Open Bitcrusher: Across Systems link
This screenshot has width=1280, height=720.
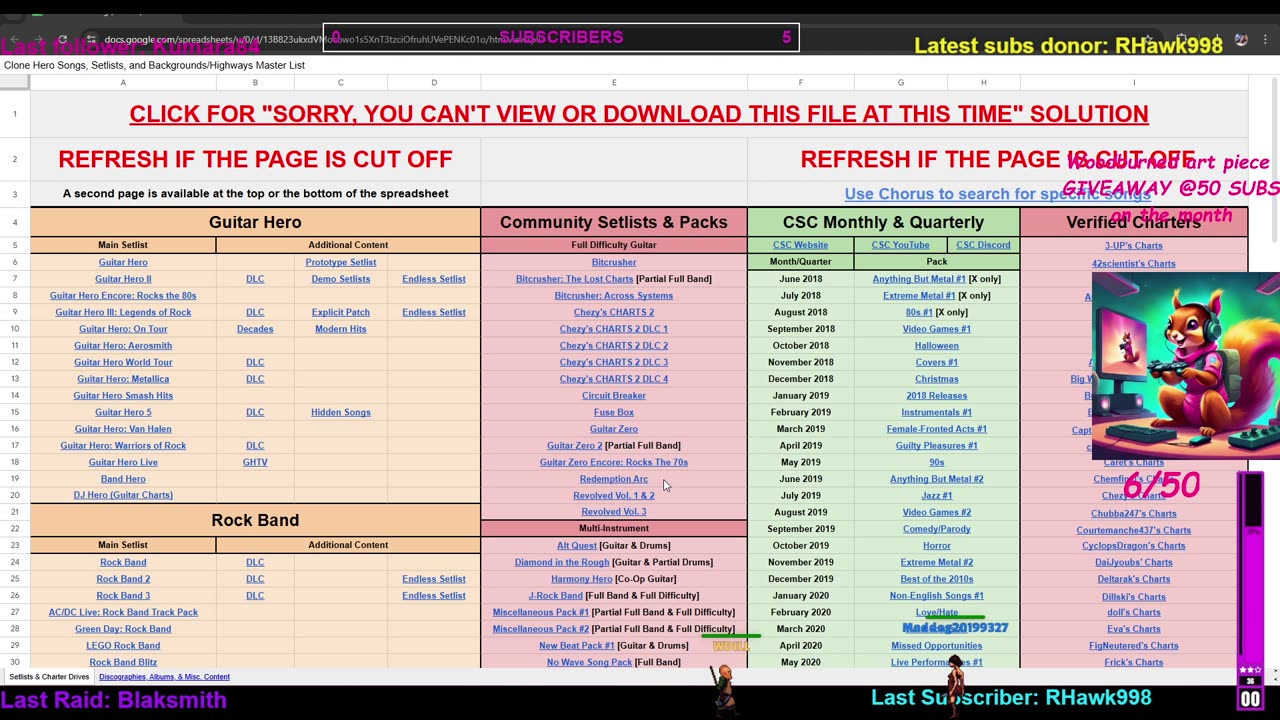pos(614,296)
